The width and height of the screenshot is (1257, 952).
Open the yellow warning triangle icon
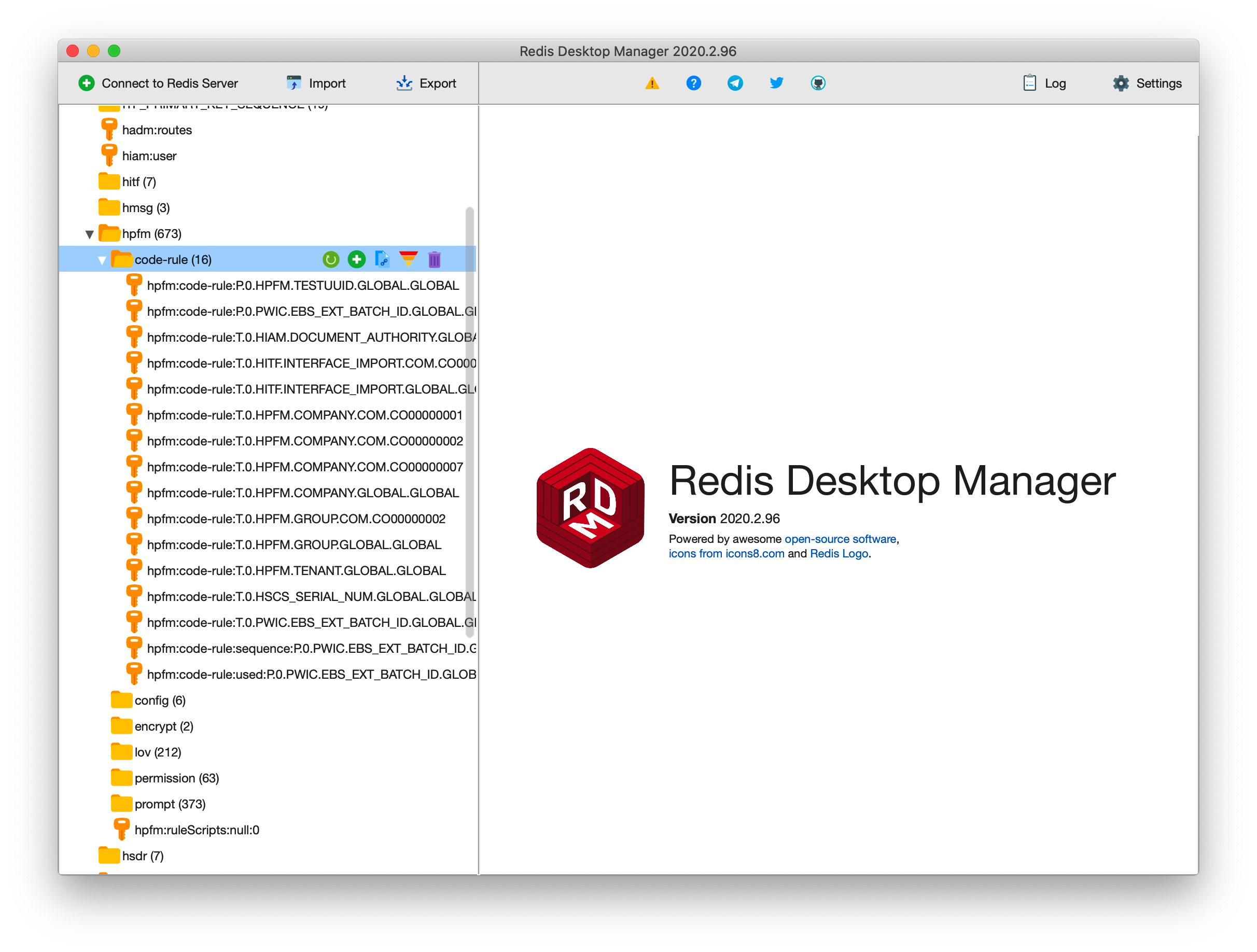tap(652, 83)
